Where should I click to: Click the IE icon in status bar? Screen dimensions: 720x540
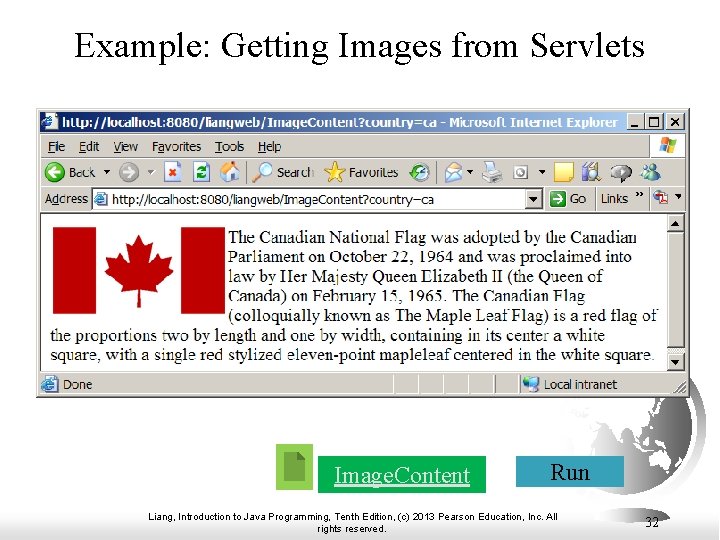click(49, 384)
